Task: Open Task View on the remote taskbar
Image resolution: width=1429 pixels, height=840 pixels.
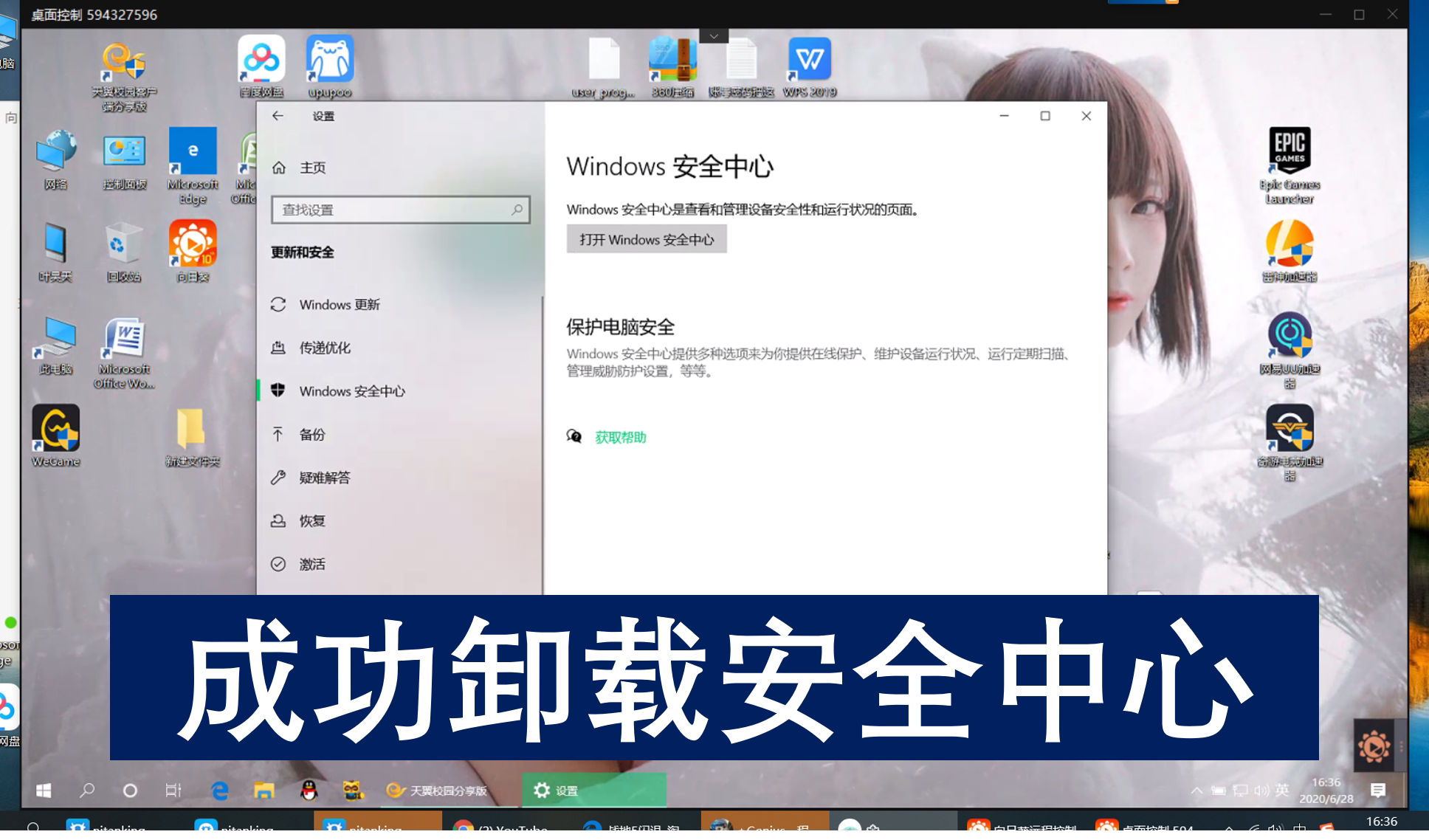Action: [x=173, y=791]
